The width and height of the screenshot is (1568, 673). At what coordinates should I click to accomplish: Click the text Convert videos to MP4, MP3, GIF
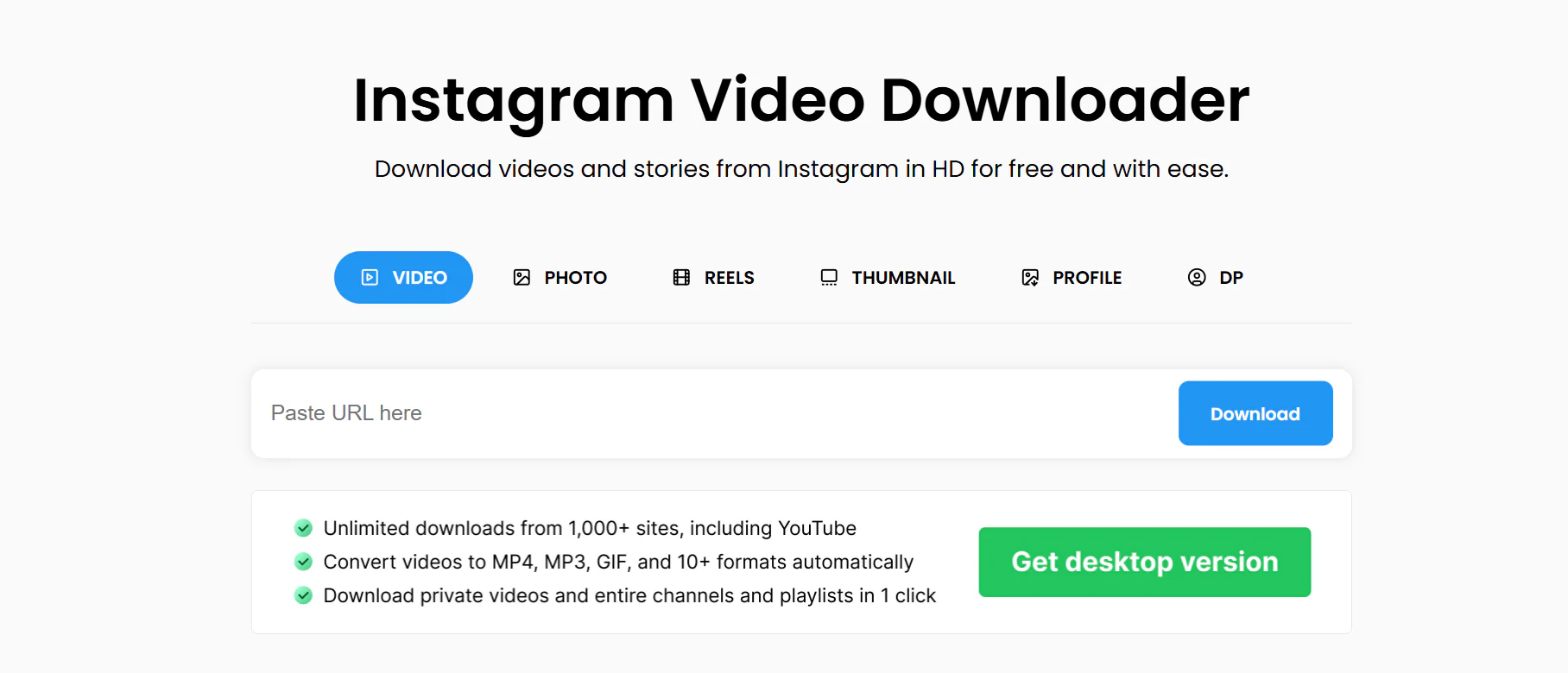pyautogui.click(x=618, y=562)
